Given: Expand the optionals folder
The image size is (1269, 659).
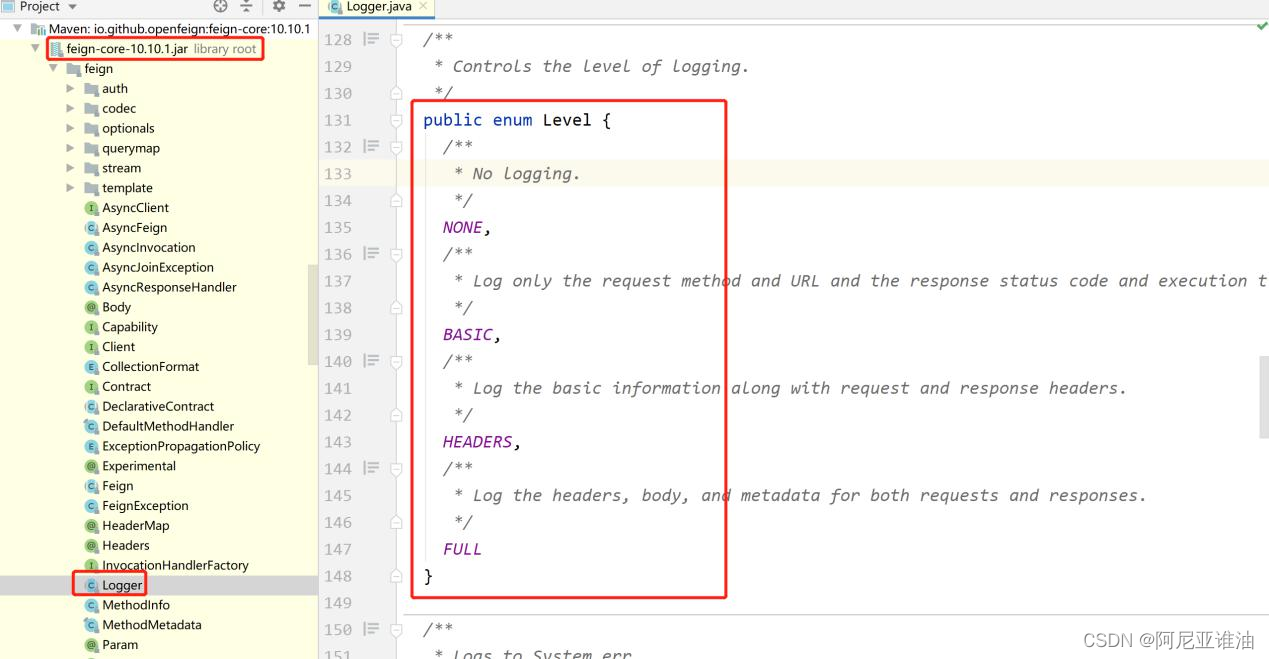Looking at the screenshot, I should (x=71, y=128).
